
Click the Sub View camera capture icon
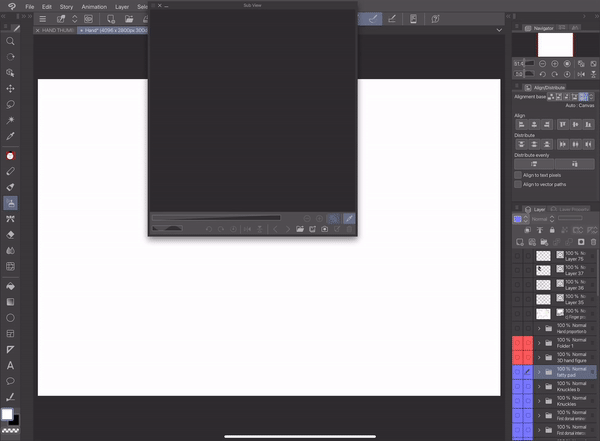pos(324,229)
